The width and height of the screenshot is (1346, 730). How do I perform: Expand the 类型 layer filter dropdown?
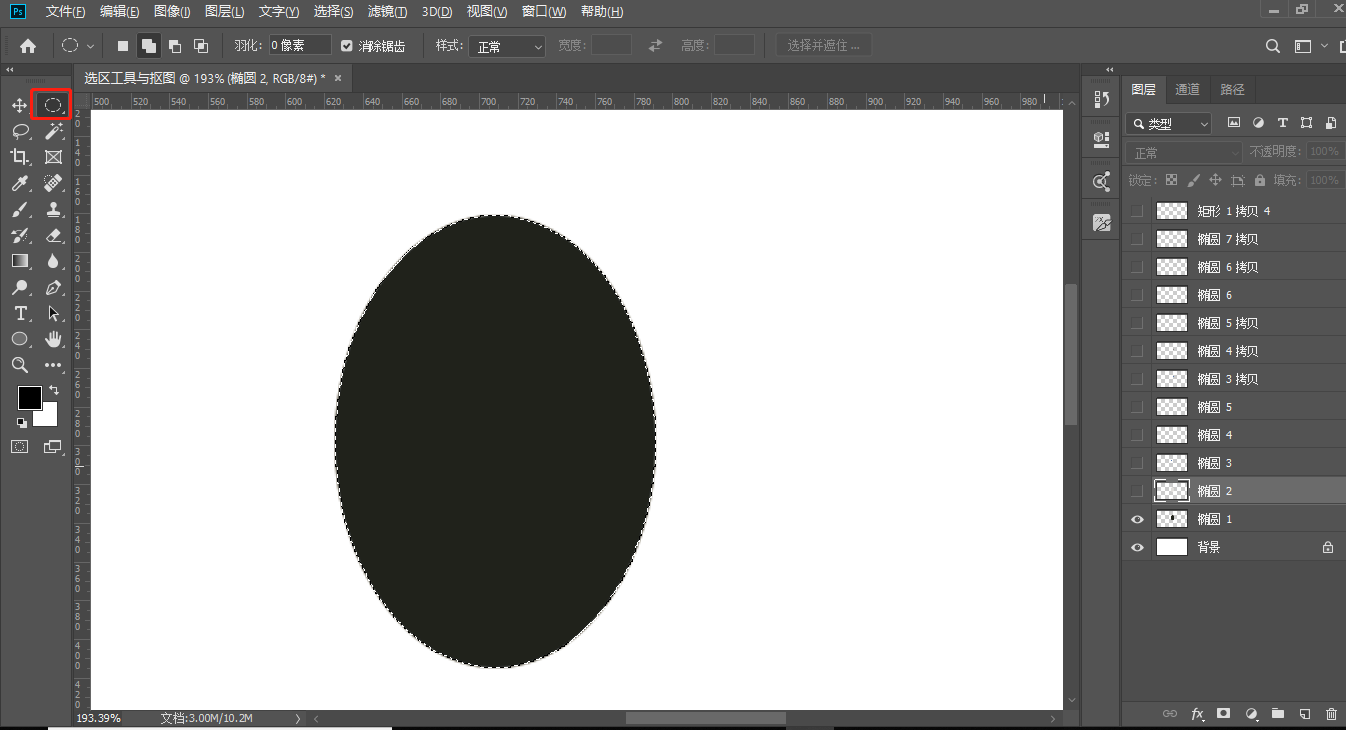pos(1168,124)
